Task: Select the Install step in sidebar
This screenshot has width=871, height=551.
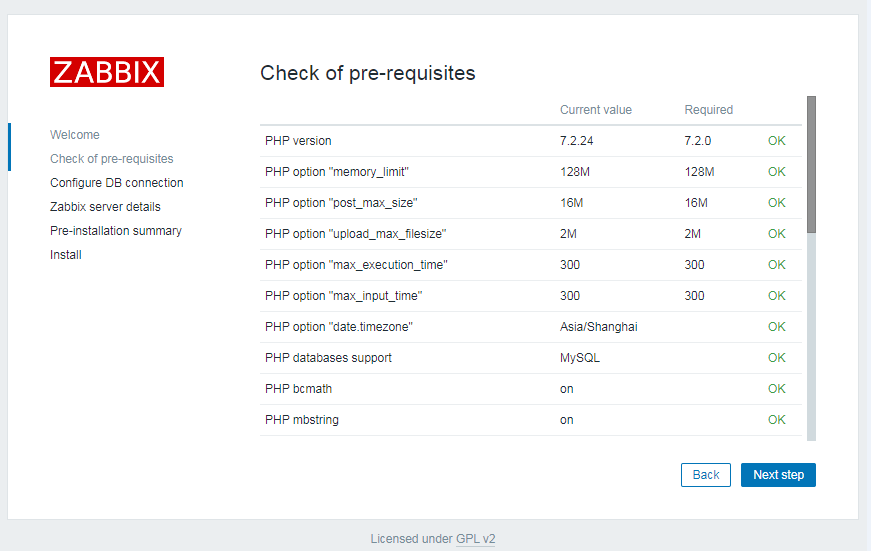Action: click(x=66, y=255)
